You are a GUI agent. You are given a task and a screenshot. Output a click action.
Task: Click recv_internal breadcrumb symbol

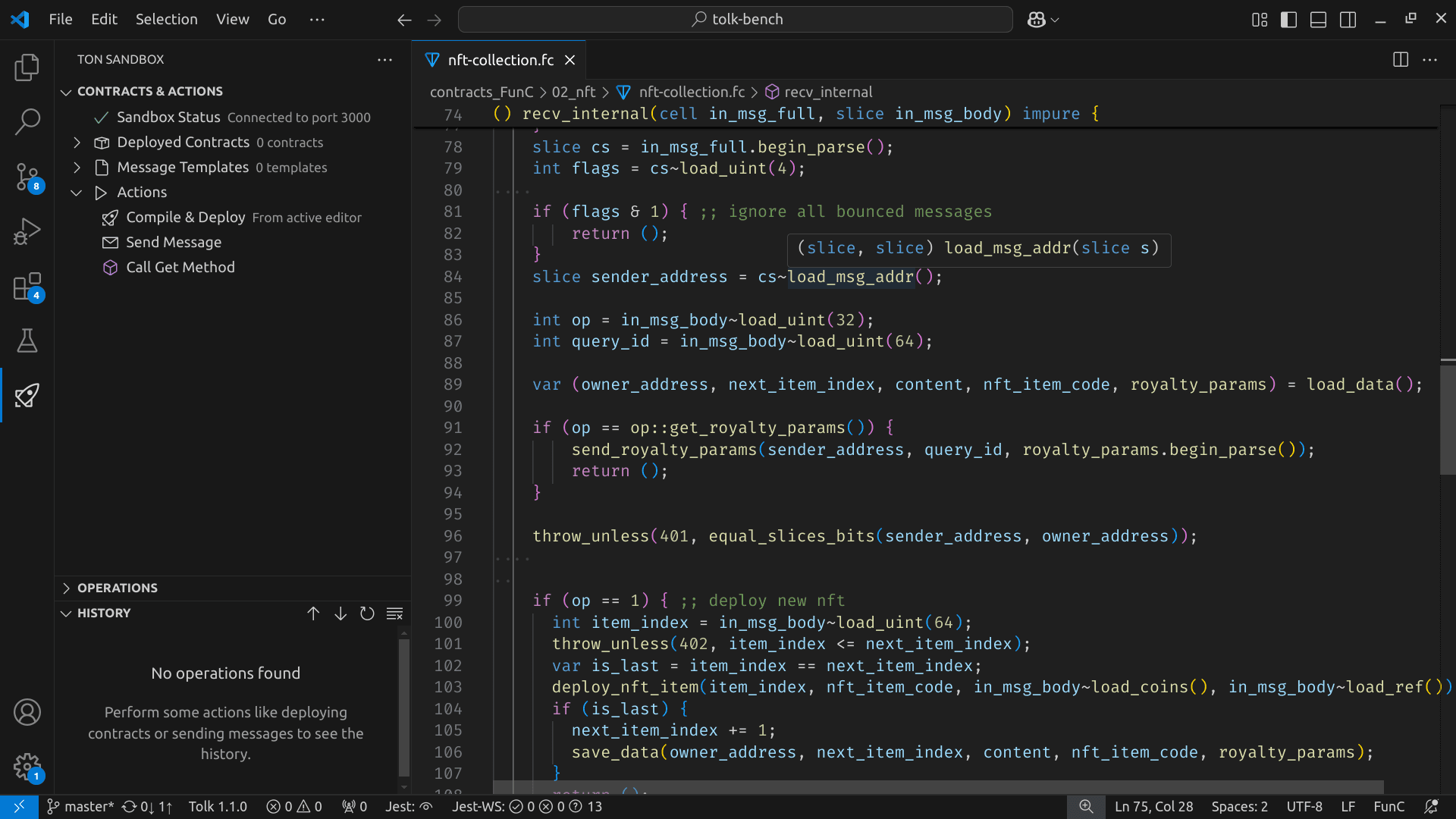tap(818, 93)
